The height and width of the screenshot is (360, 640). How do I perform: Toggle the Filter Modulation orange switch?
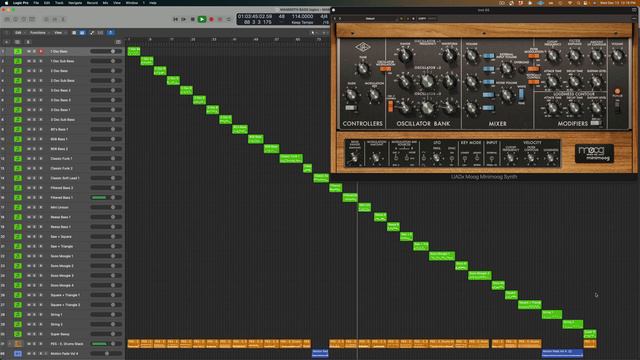(x=533, y=56)
